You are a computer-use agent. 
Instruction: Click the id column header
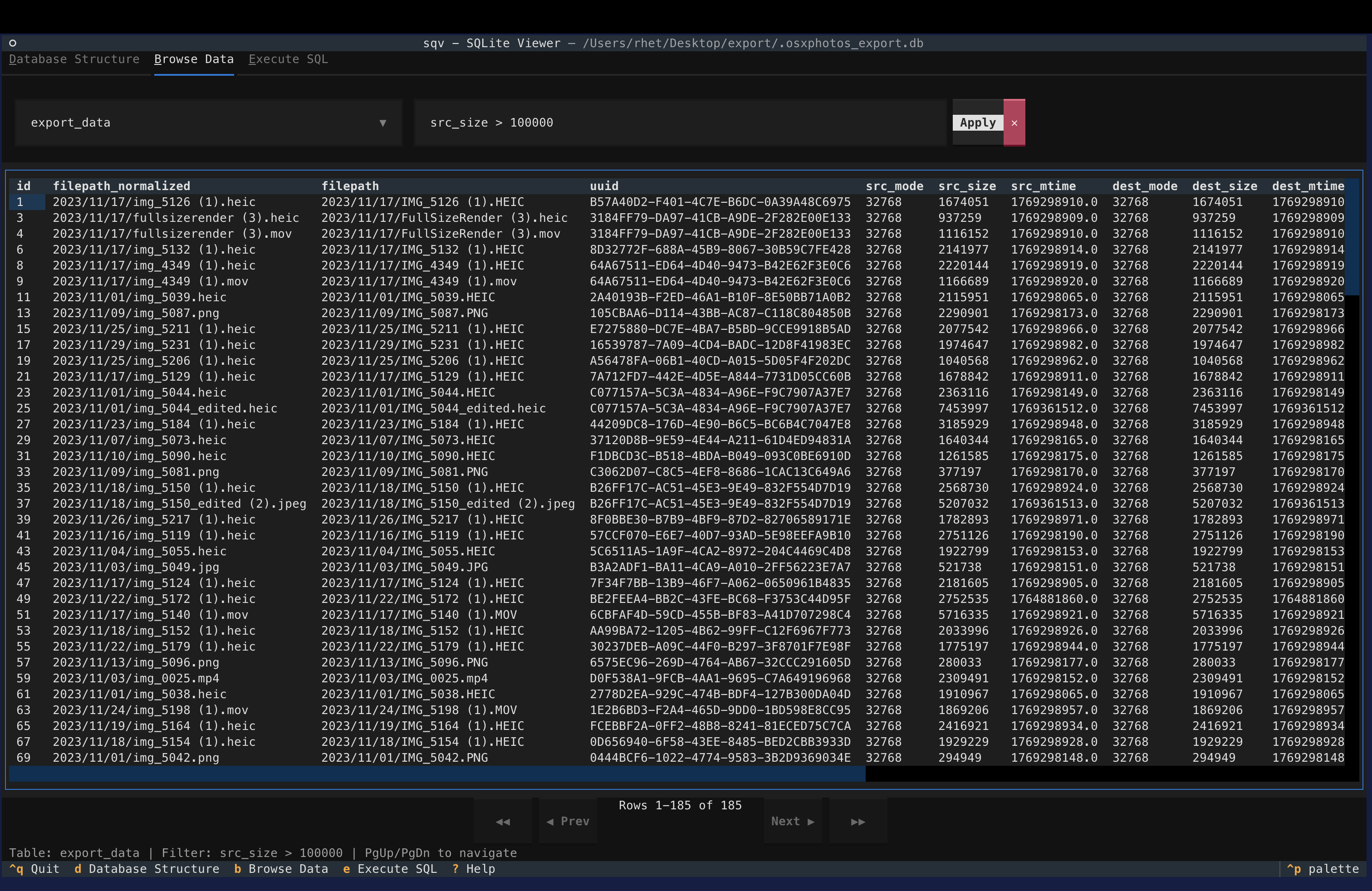pos(23,186)
